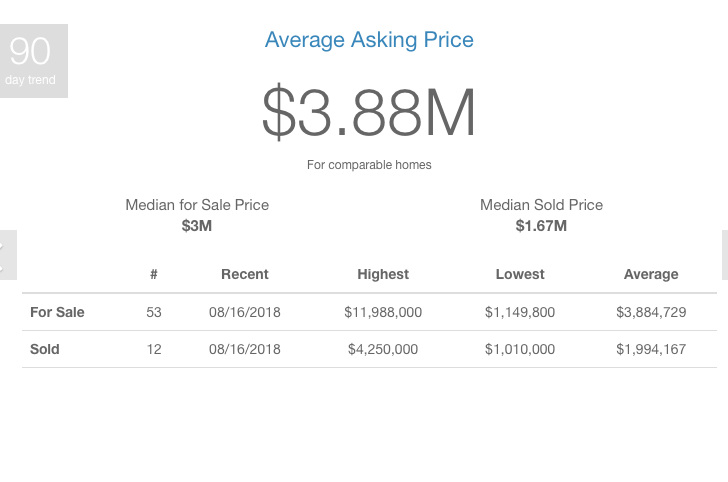Sort by the Average column header
728x482 pixels.
pos(651,274)
